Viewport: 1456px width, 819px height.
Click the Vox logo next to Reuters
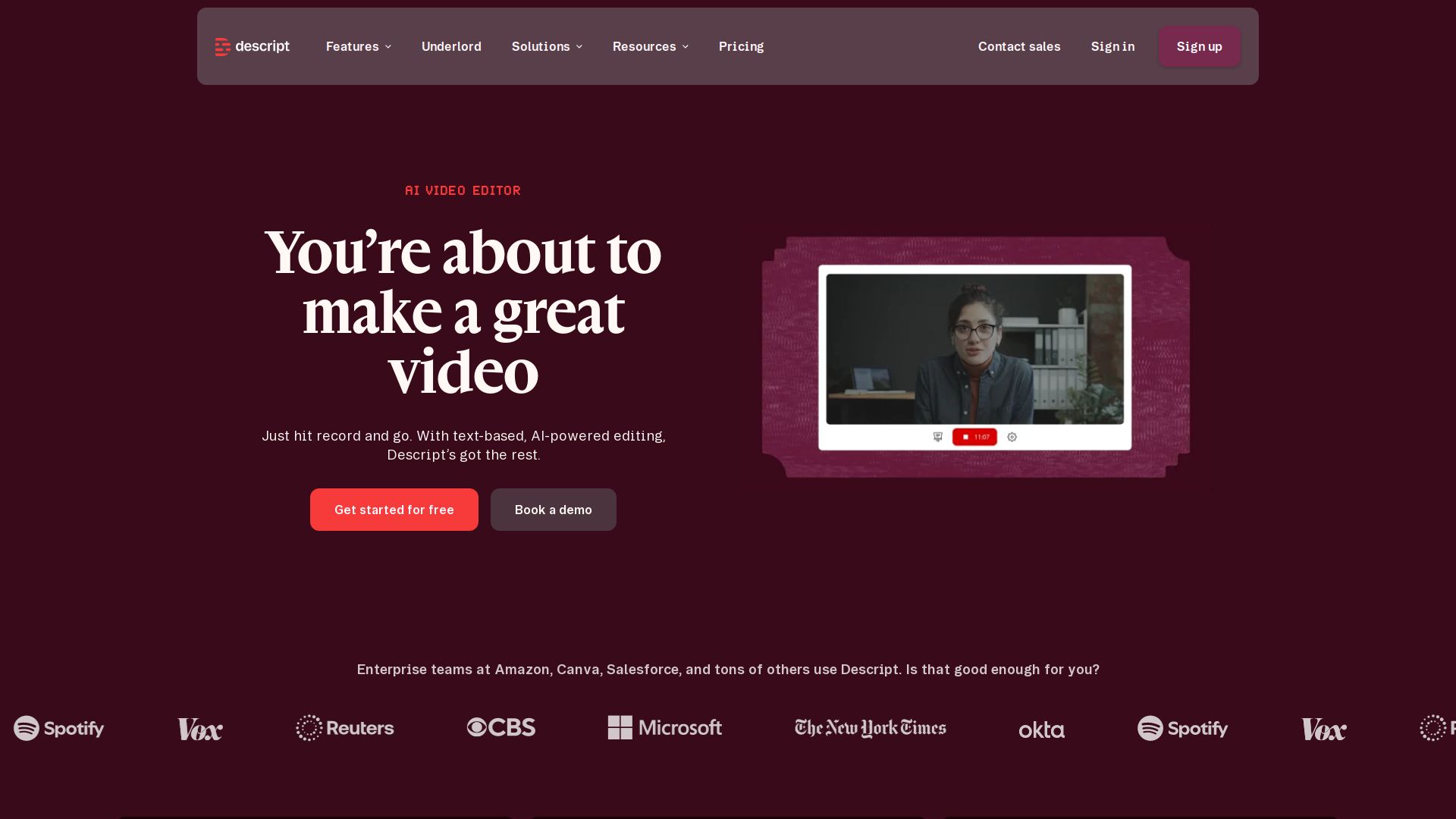200,730
